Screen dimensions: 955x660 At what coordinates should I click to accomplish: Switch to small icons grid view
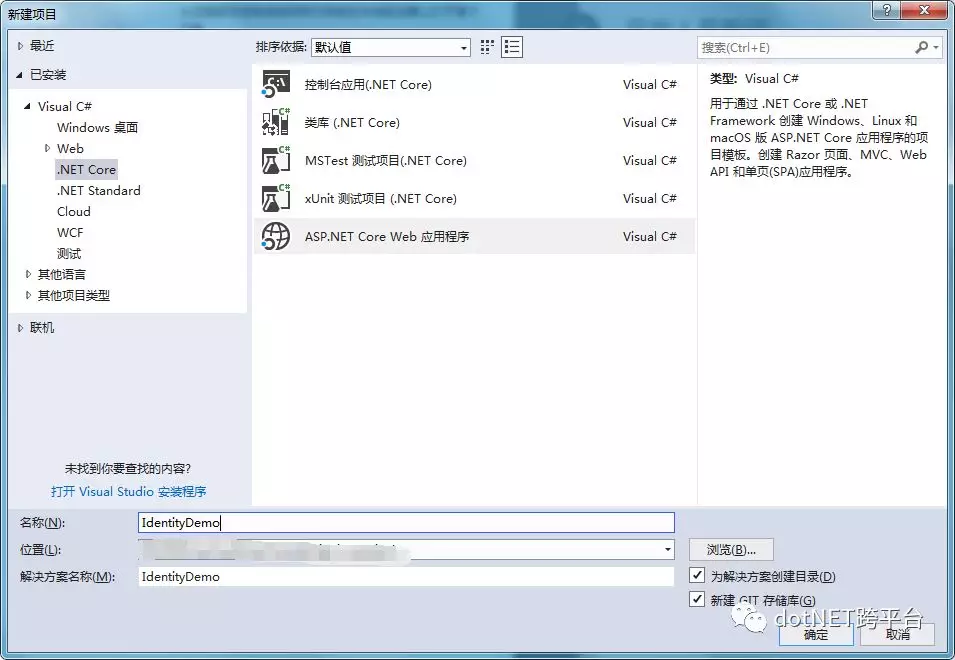click(x=488, y=47)
